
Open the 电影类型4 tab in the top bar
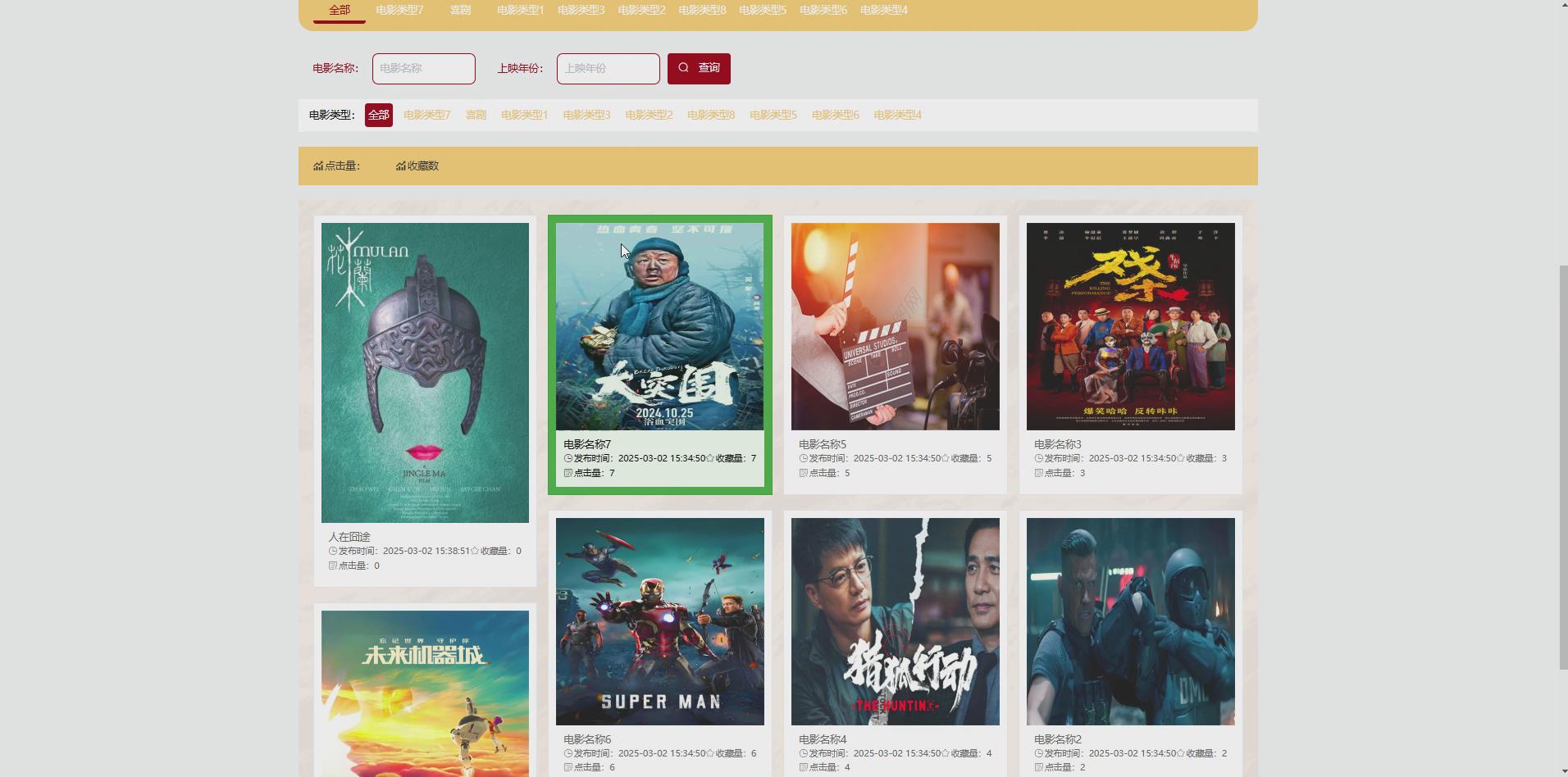pos(884,11)
